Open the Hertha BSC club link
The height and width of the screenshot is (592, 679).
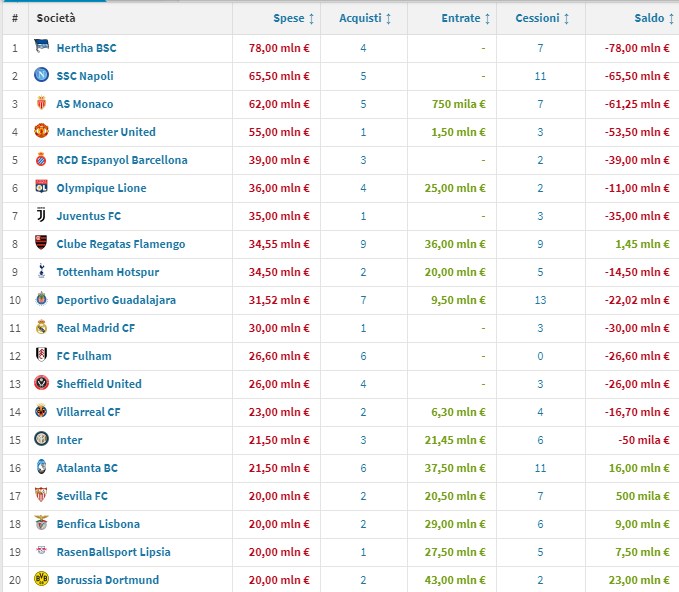[x=86, y=48]
